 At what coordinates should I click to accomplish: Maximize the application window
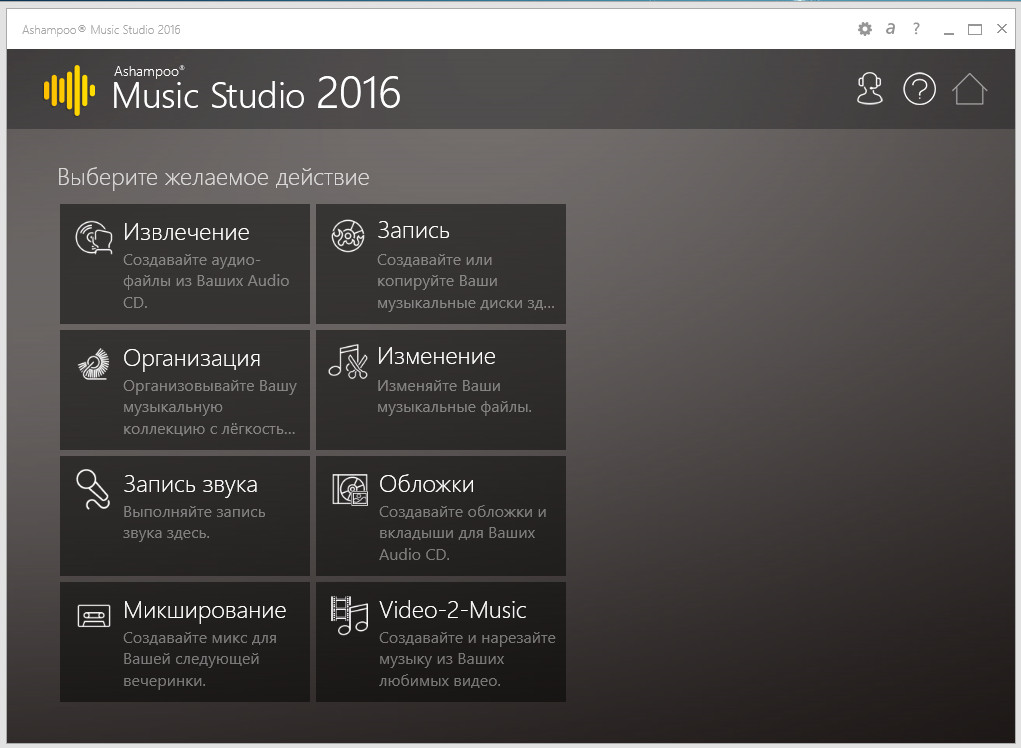[975, 29]
